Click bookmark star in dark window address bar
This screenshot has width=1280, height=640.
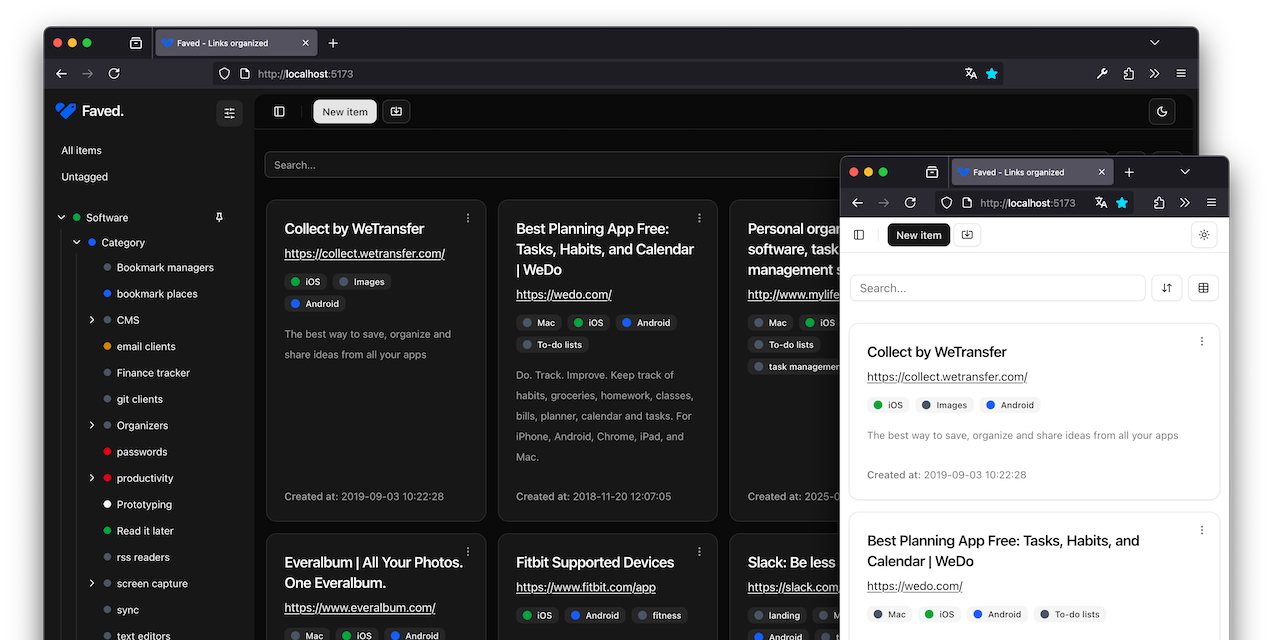click(992, 74)
